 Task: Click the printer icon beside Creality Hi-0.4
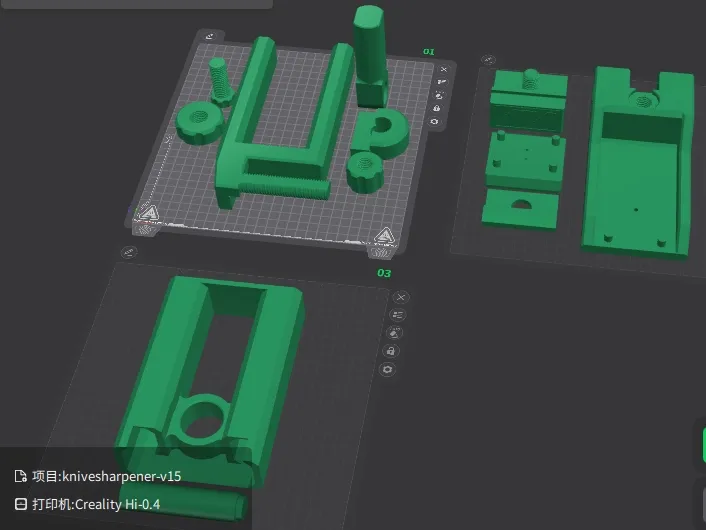[21, 504]
